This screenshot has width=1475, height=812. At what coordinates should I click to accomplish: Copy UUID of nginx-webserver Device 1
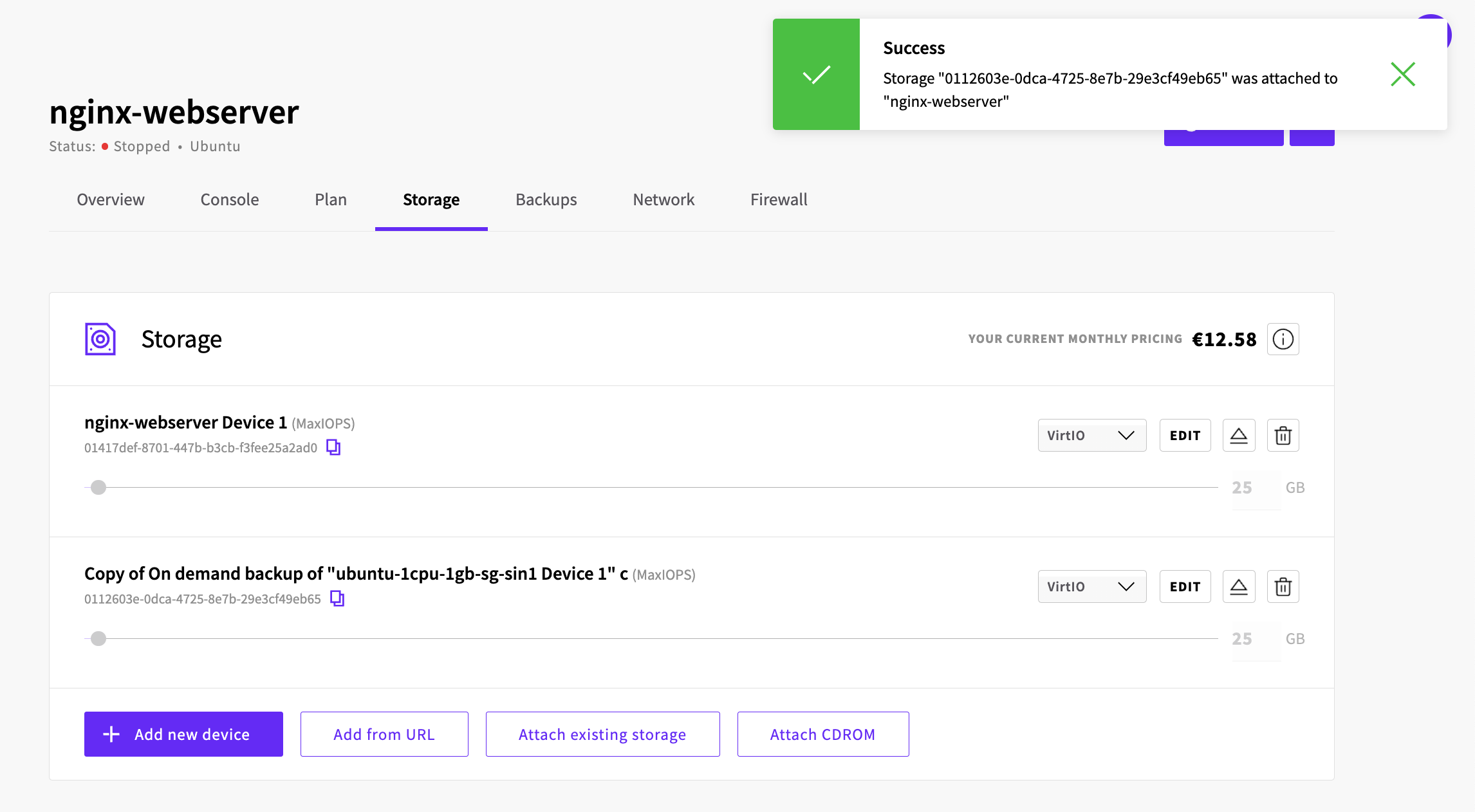pos(333,447)
